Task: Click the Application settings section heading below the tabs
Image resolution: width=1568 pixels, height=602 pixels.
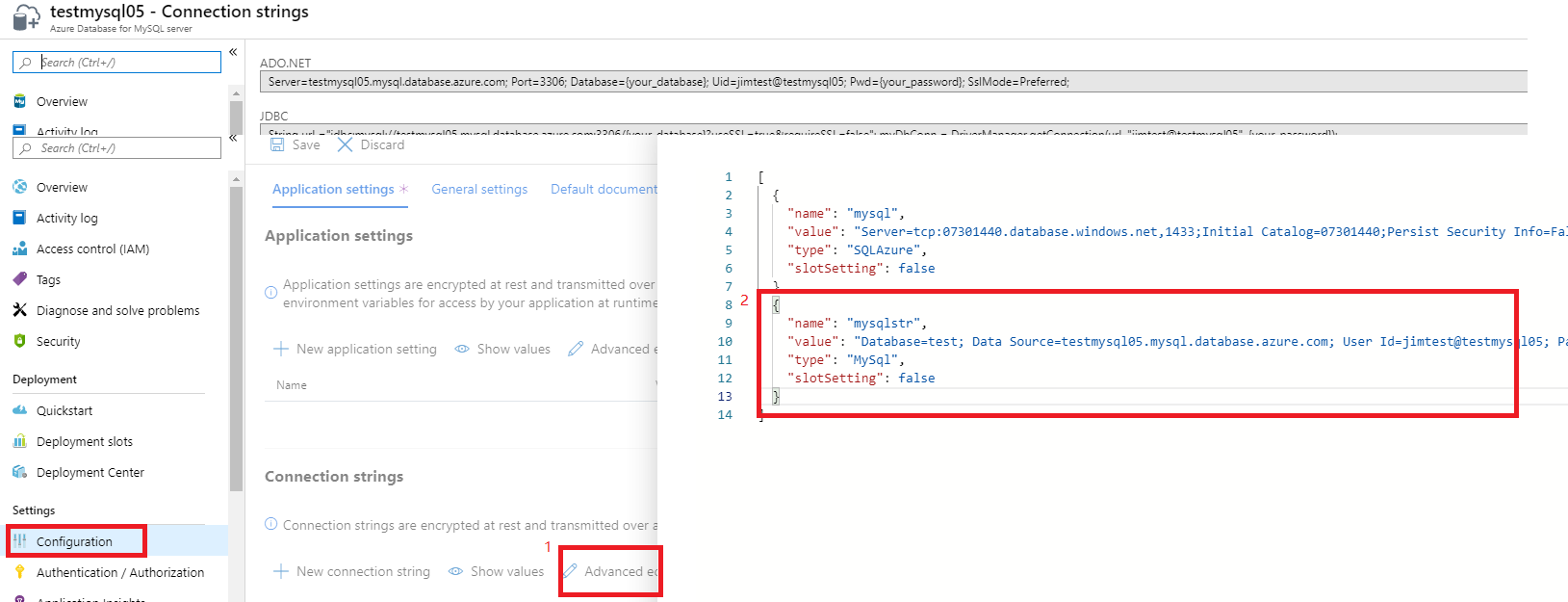Action: point(339,236)
